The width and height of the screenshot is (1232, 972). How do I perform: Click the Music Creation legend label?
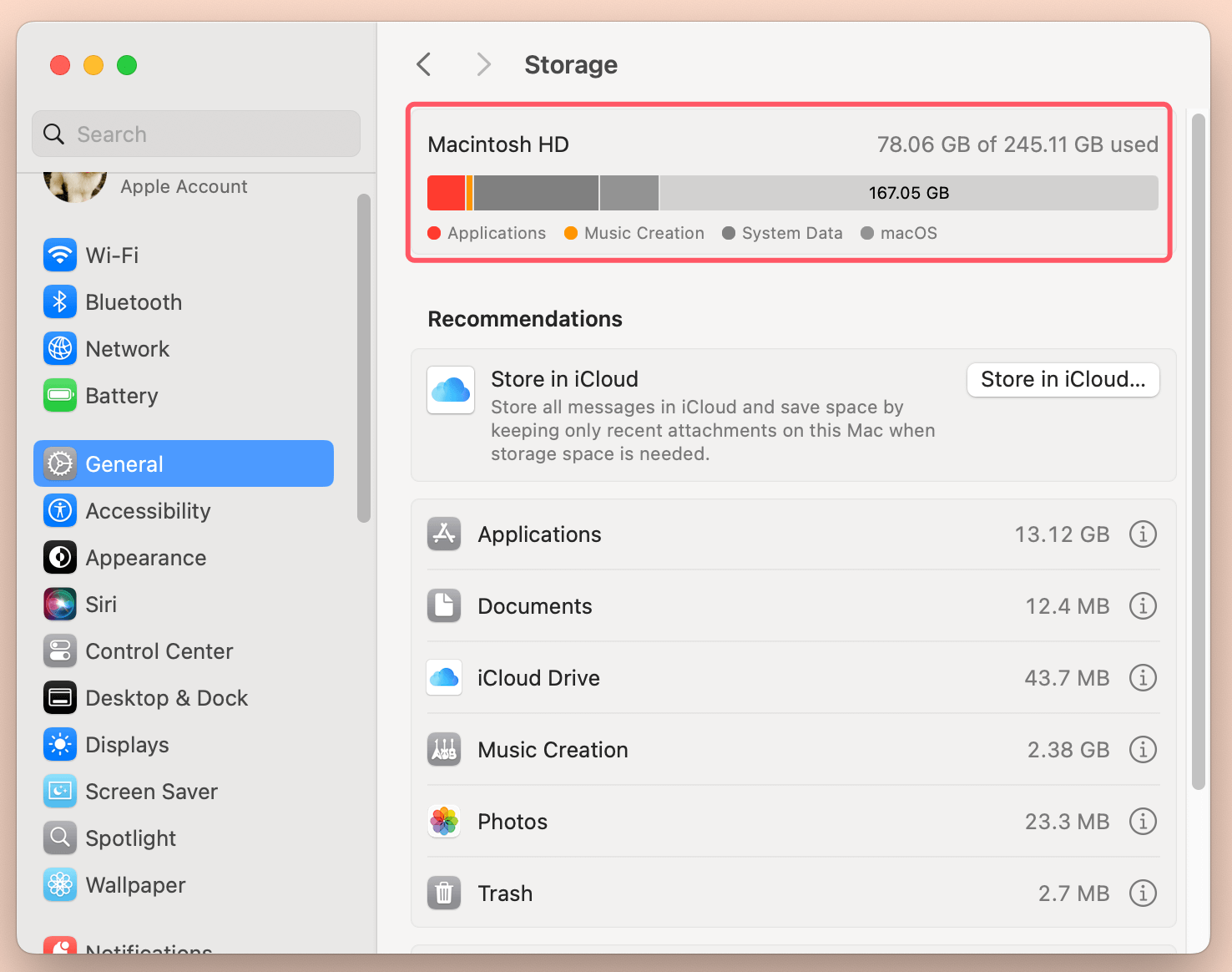click(644, 233)
